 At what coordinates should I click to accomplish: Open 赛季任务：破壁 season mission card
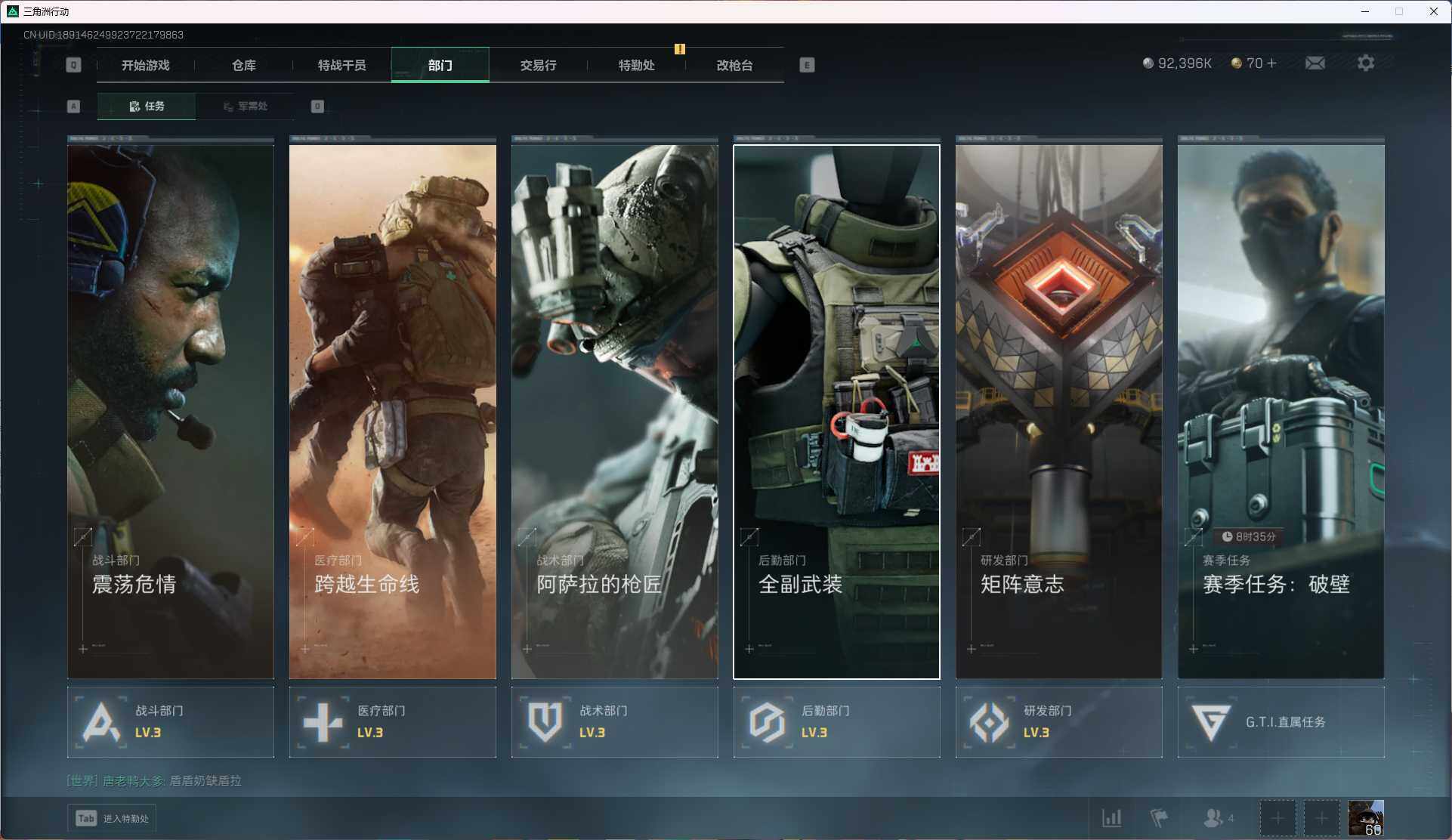click(x=1281, y=412)
